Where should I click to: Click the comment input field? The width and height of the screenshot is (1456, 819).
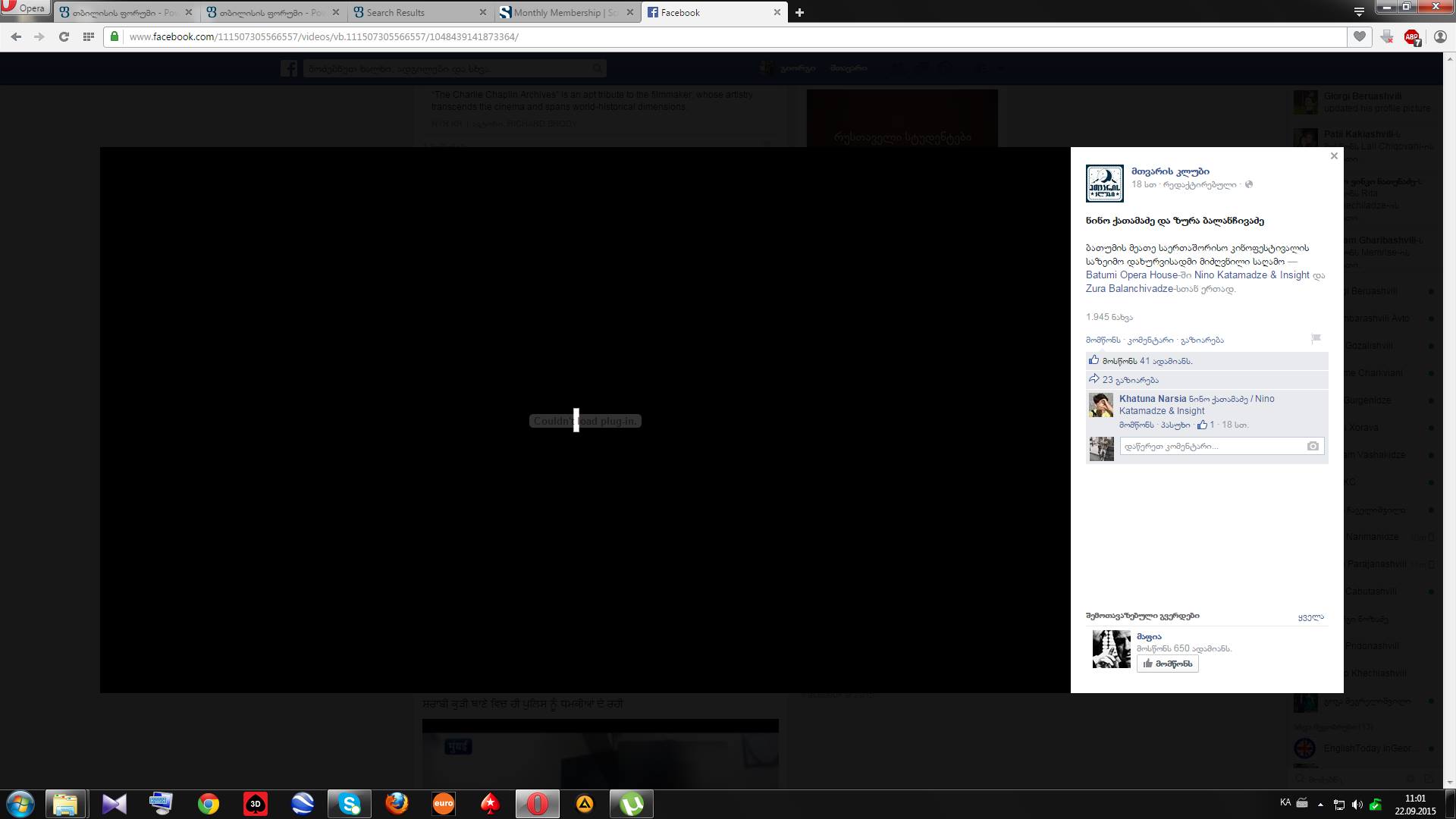click(1211, 446)
